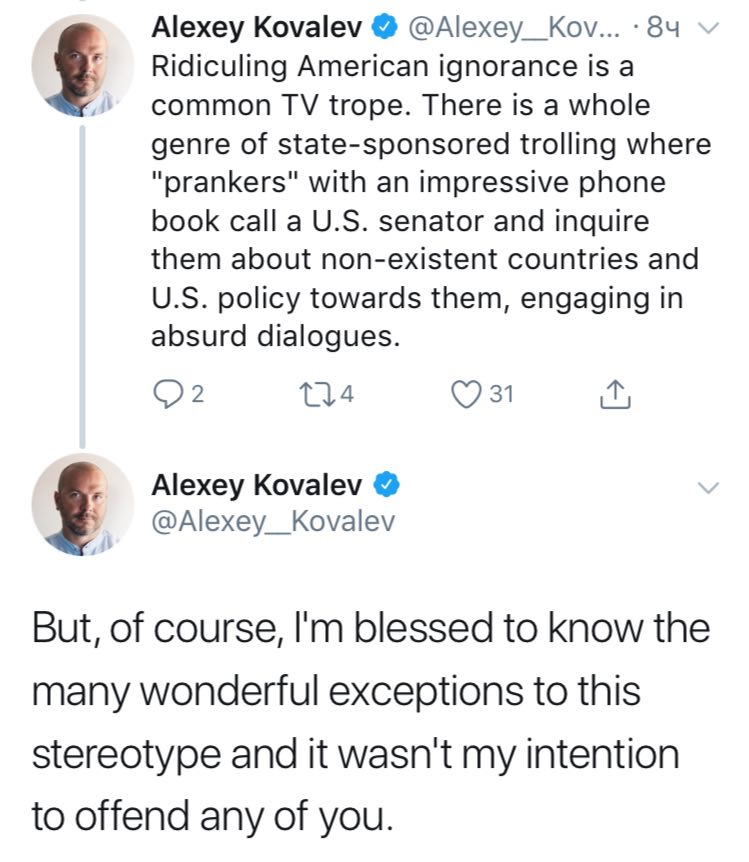This screenshot has width=749, height=862.
Task: Open the share icon on first tweet
Action: [x=615, y=394]
